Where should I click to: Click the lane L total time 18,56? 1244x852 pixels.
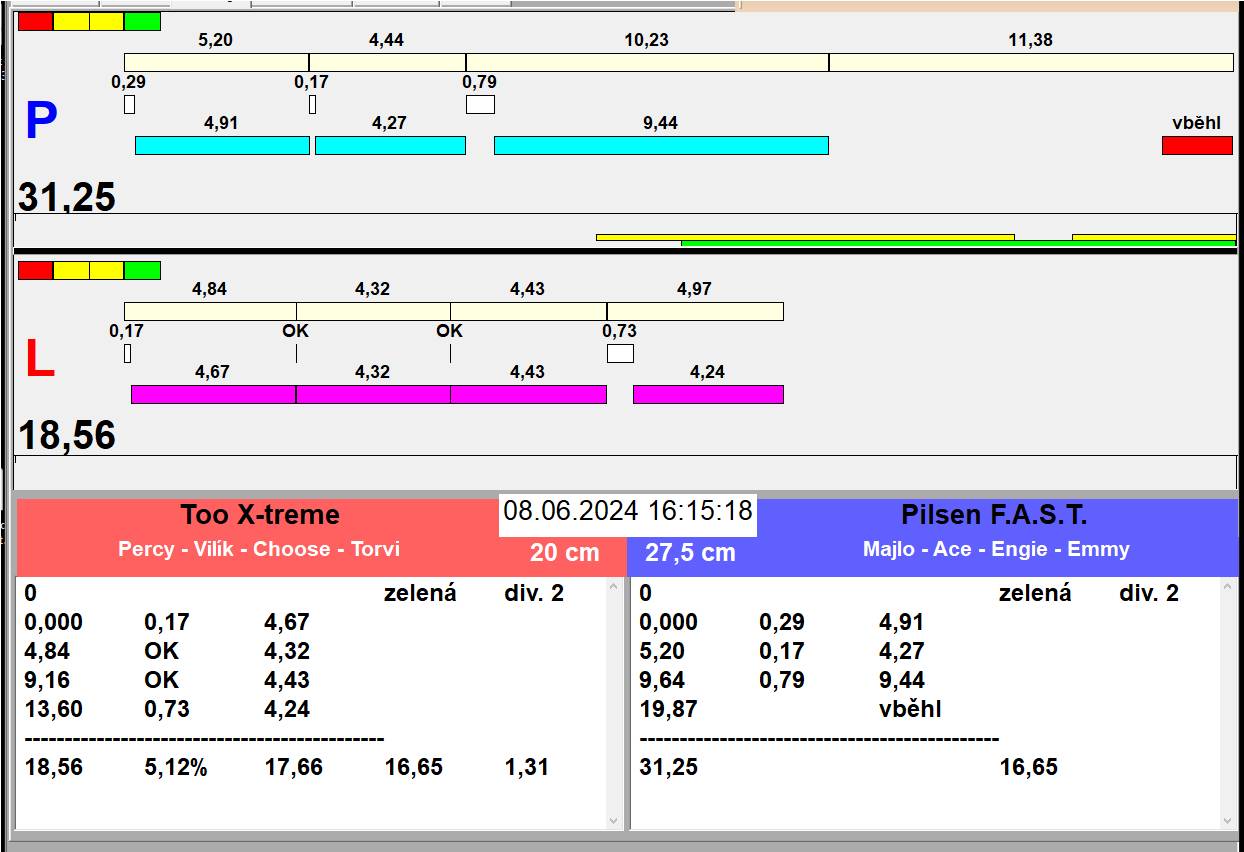pos(67,436)
